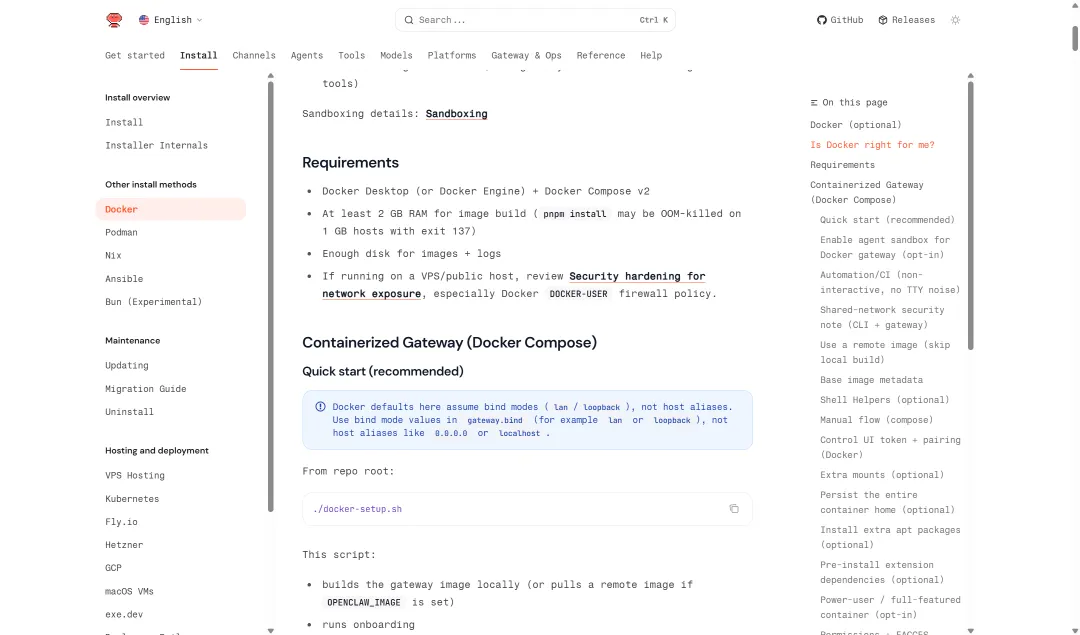Open the macOS VMs page

click(129, 592)
